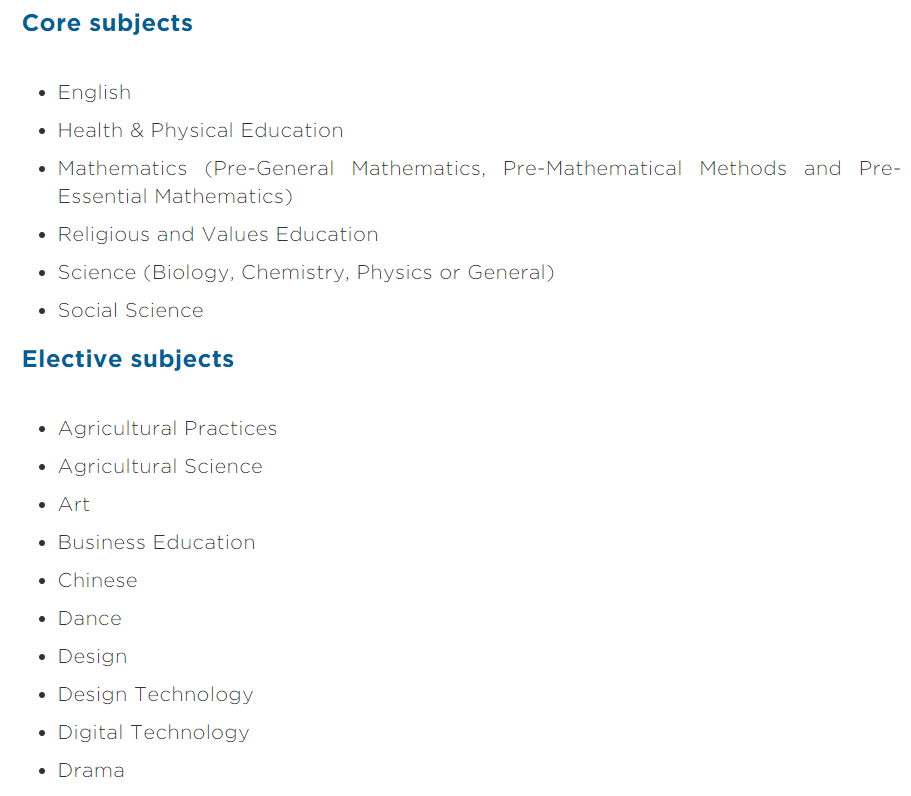The width and height of the screenshot is (911, 796).
Task: Click the Agricultural Practices entry
Action: [167, 429]
